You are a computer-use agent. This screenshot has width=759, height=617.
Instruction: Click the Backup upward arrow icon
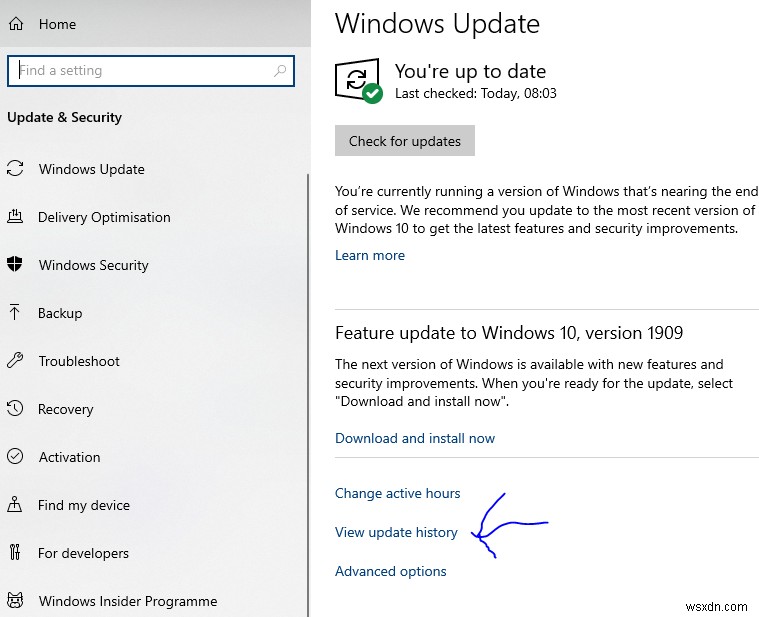pyautogui.click(x=15, y=312)
